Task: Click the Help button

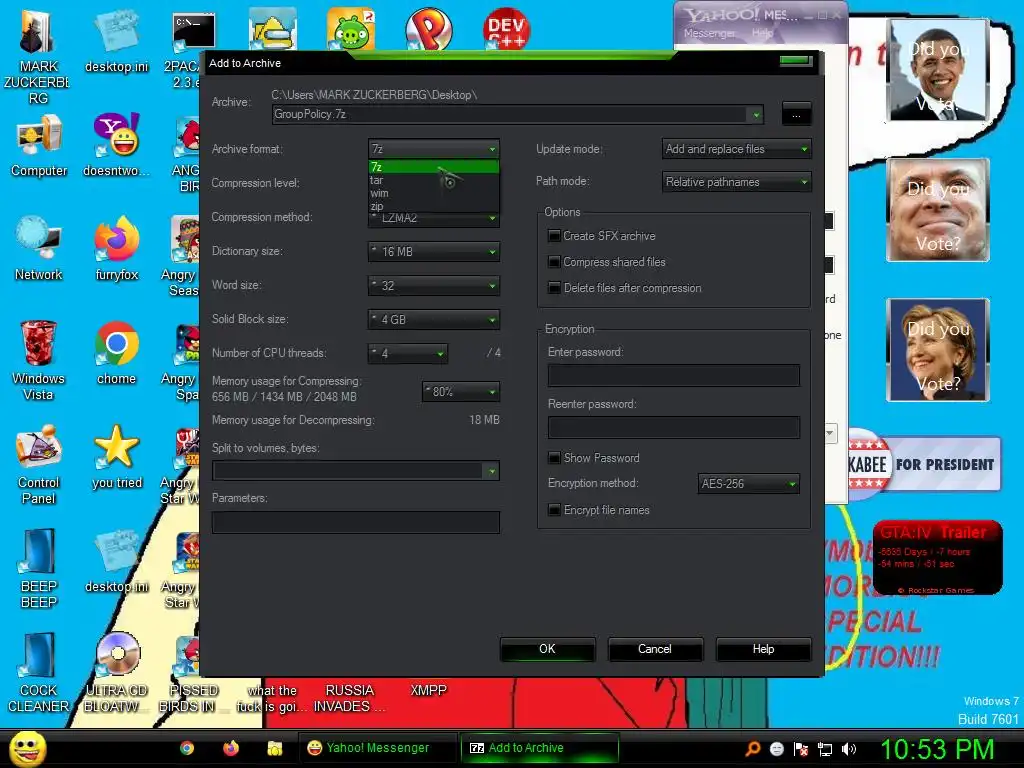Action: [x=763, y=649]
